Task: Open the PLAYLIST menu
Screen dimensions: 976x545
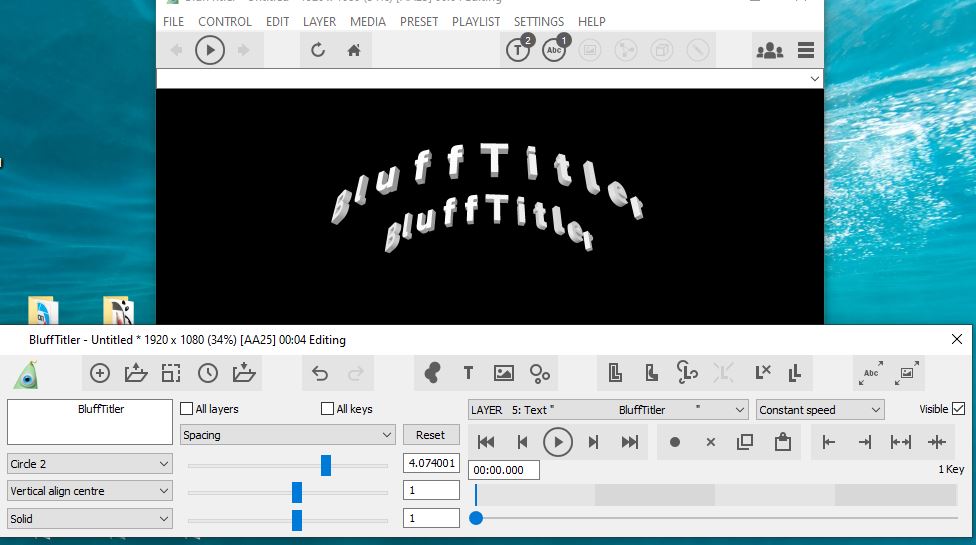Action: pos(476,22)
